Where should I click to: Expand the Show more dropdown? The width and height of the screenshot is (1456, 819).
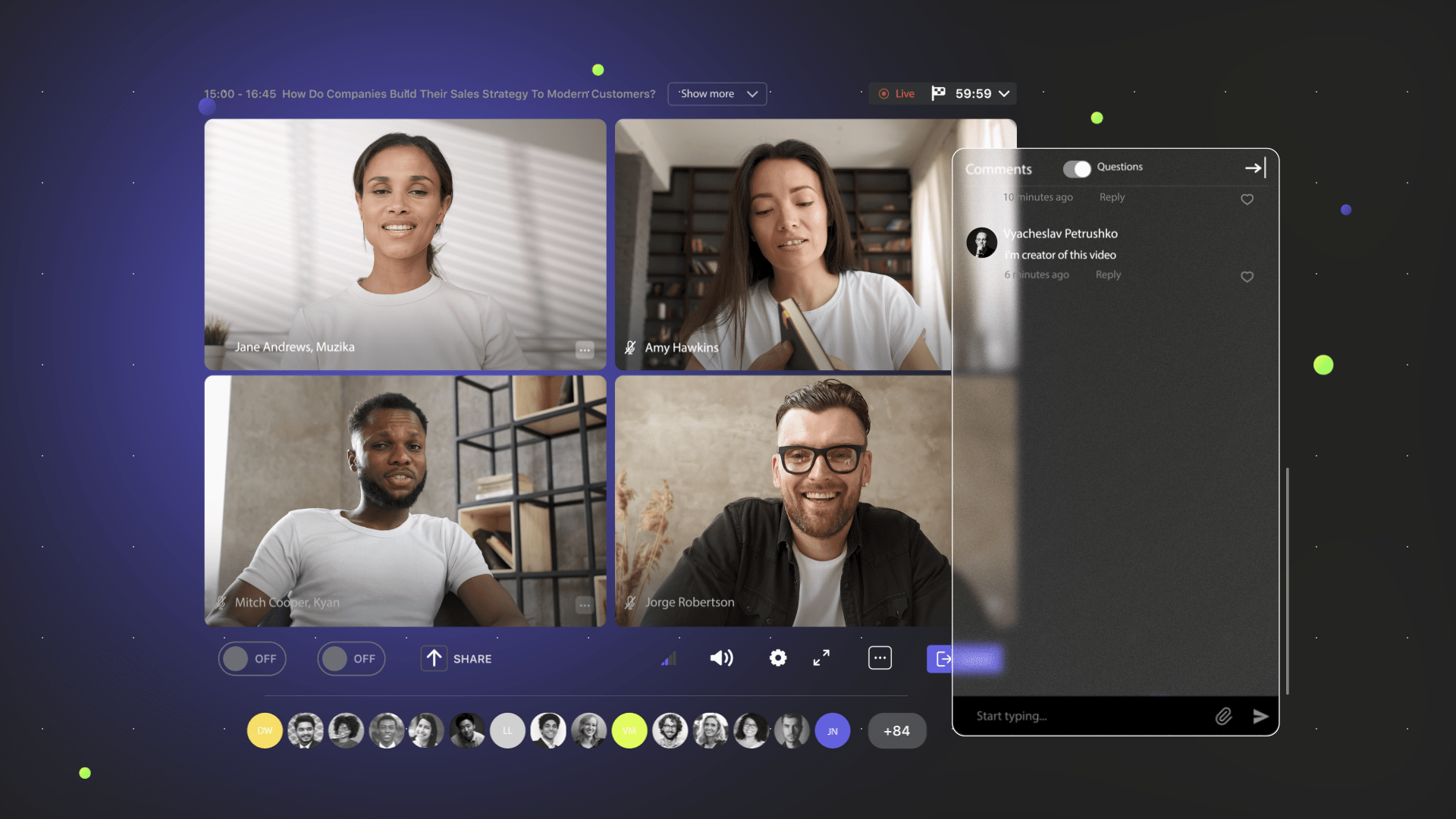point(717,94)
